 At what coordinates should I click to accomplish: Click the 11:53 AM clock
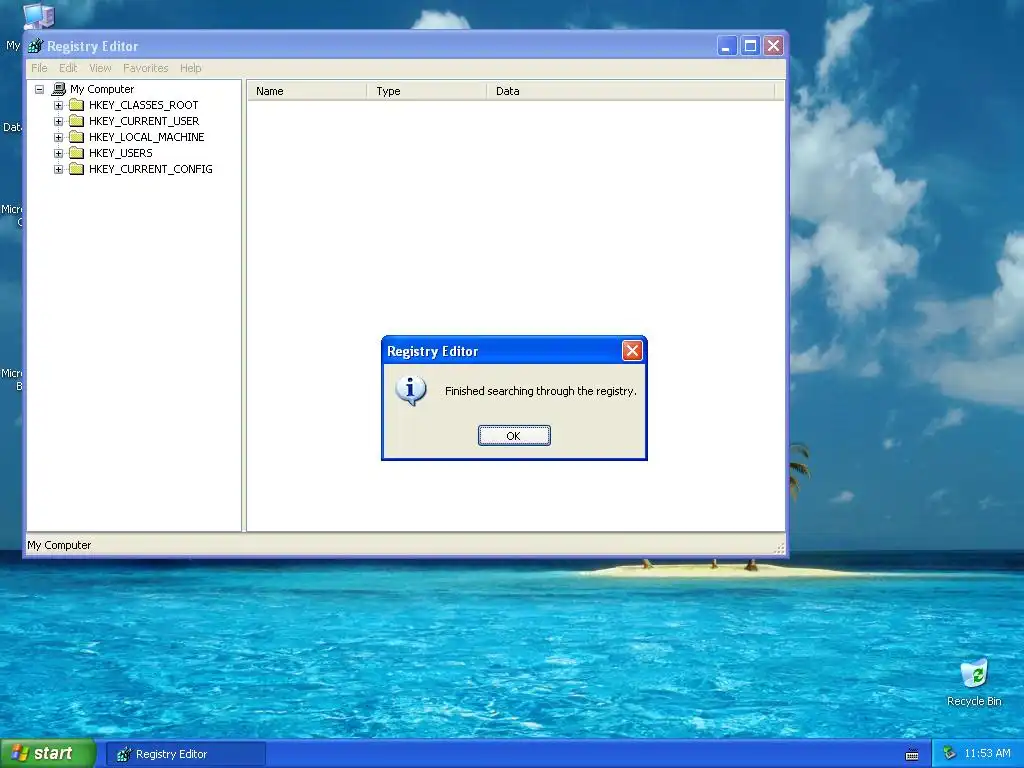(x=987, y=754)
